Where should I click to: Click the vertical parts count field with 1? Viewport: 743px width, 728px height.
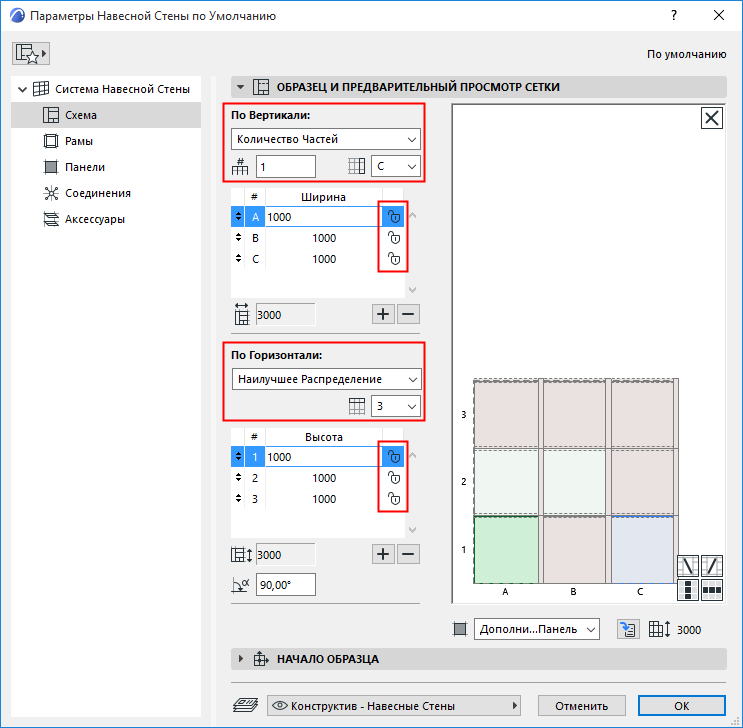pyautogui.click(x=286, y=167)
